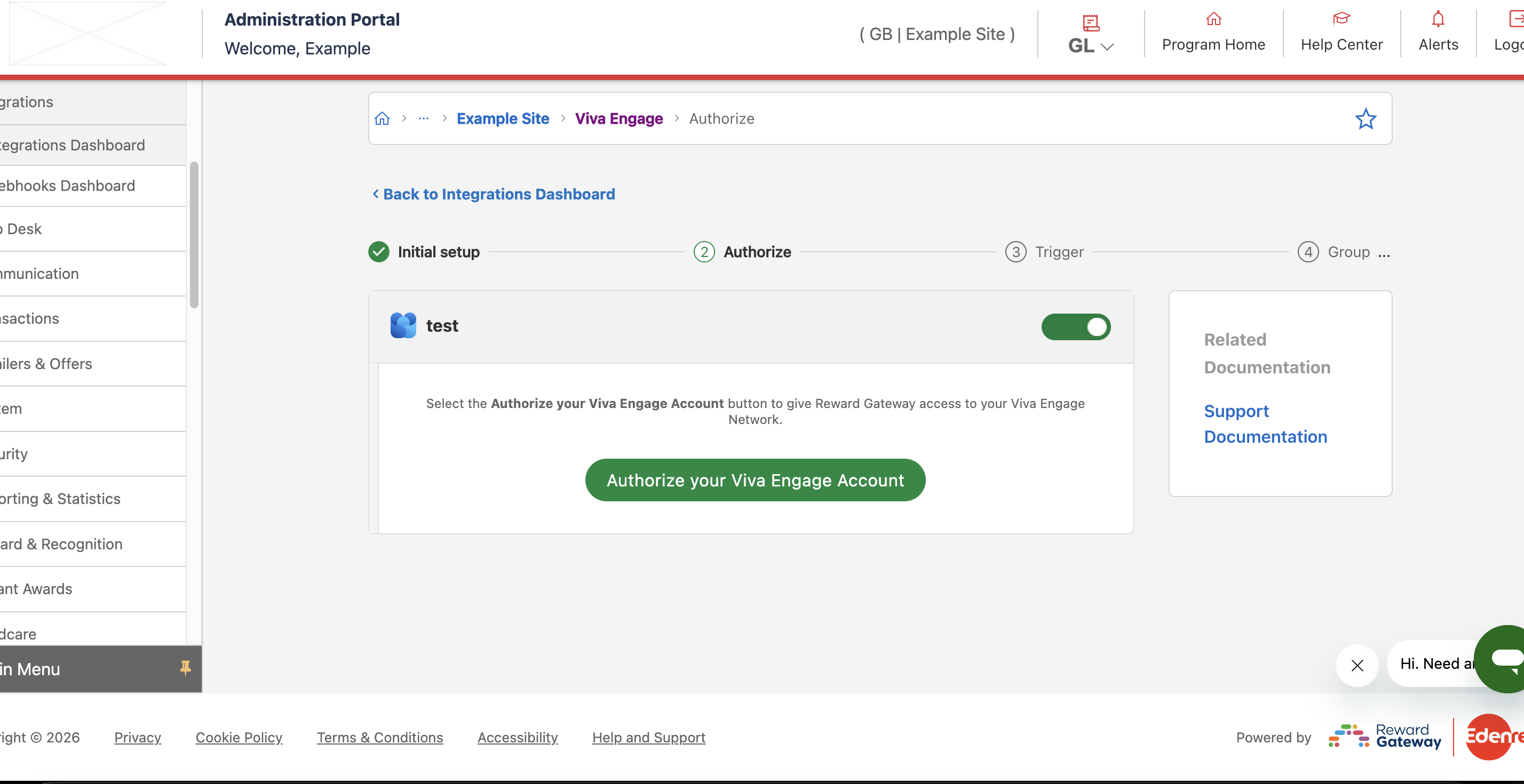The image size is (1524, 784).
Task: Open Instant Awards menu item
Action: [x=93, y=589]
